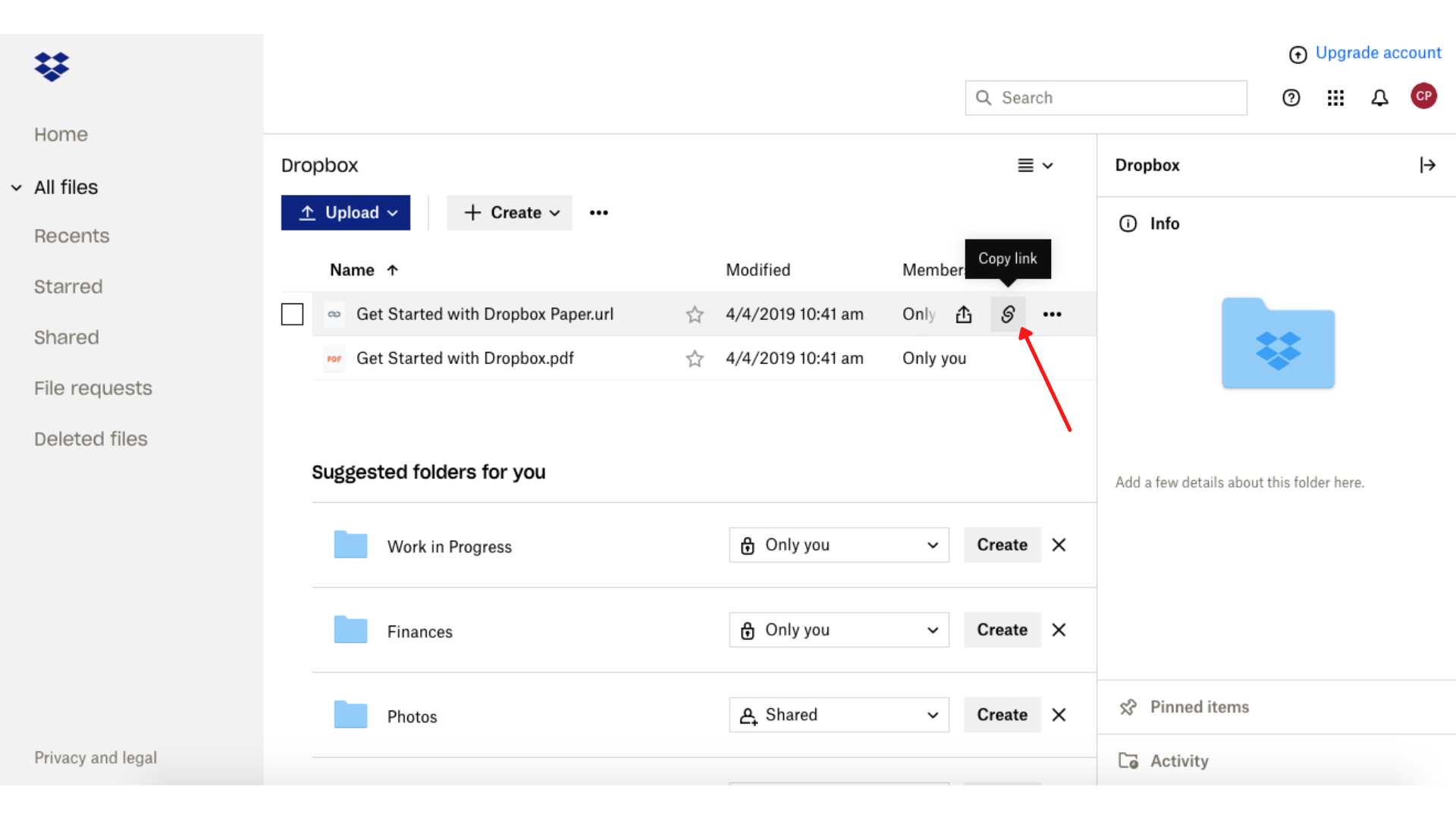
Task: Click the star/favorite icon on the PDF
Action: [x=694, y=358]
